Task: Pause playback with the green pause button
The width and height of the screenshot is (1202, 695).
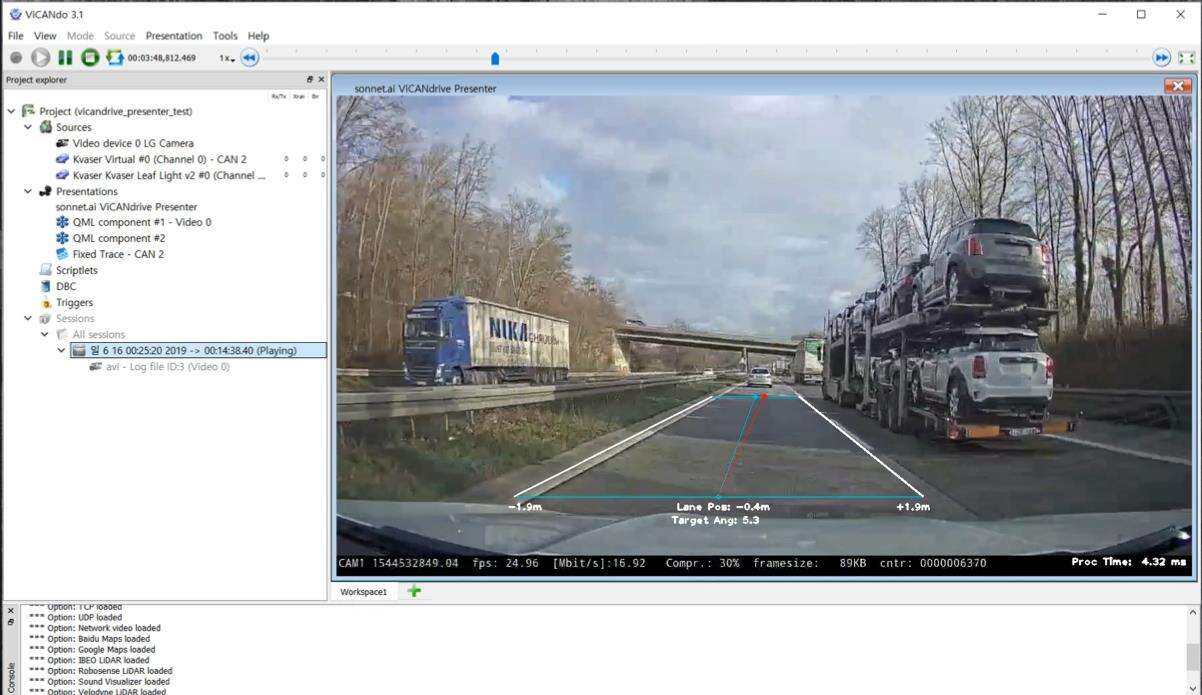Action: click(x=65, y=58)
